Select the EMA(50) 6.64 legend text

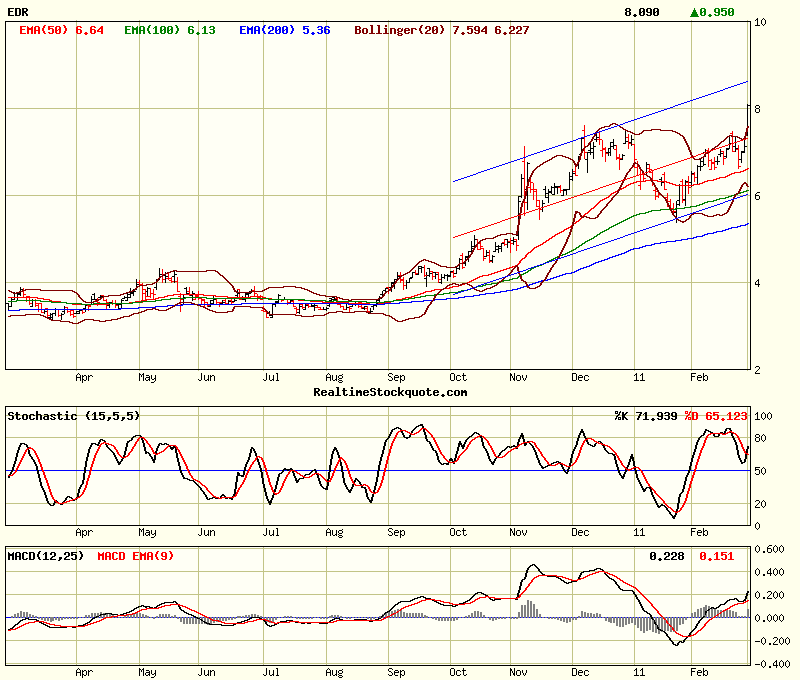click(61, 30)
